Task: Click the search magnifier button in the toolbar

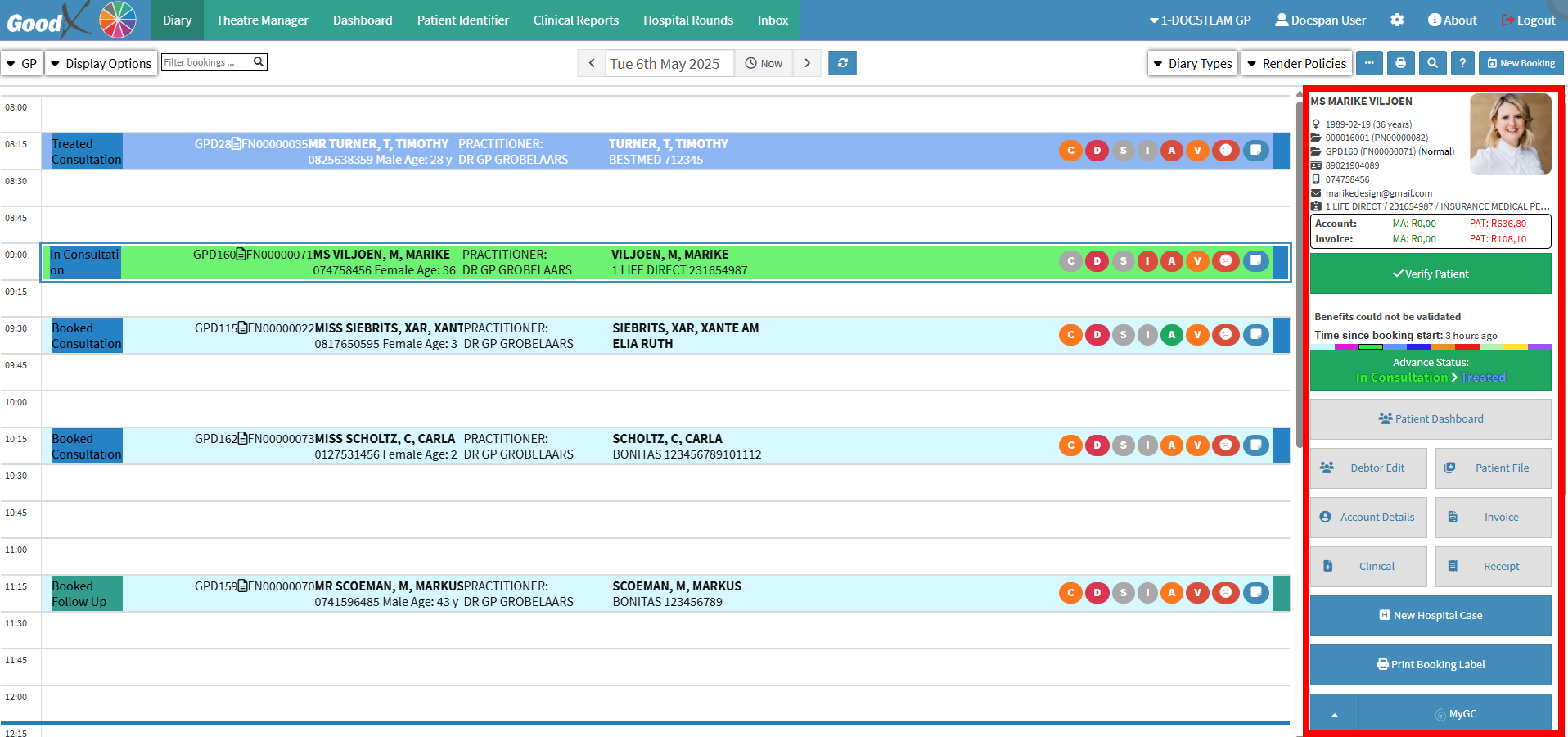Action: click(x=1431, y=63)
